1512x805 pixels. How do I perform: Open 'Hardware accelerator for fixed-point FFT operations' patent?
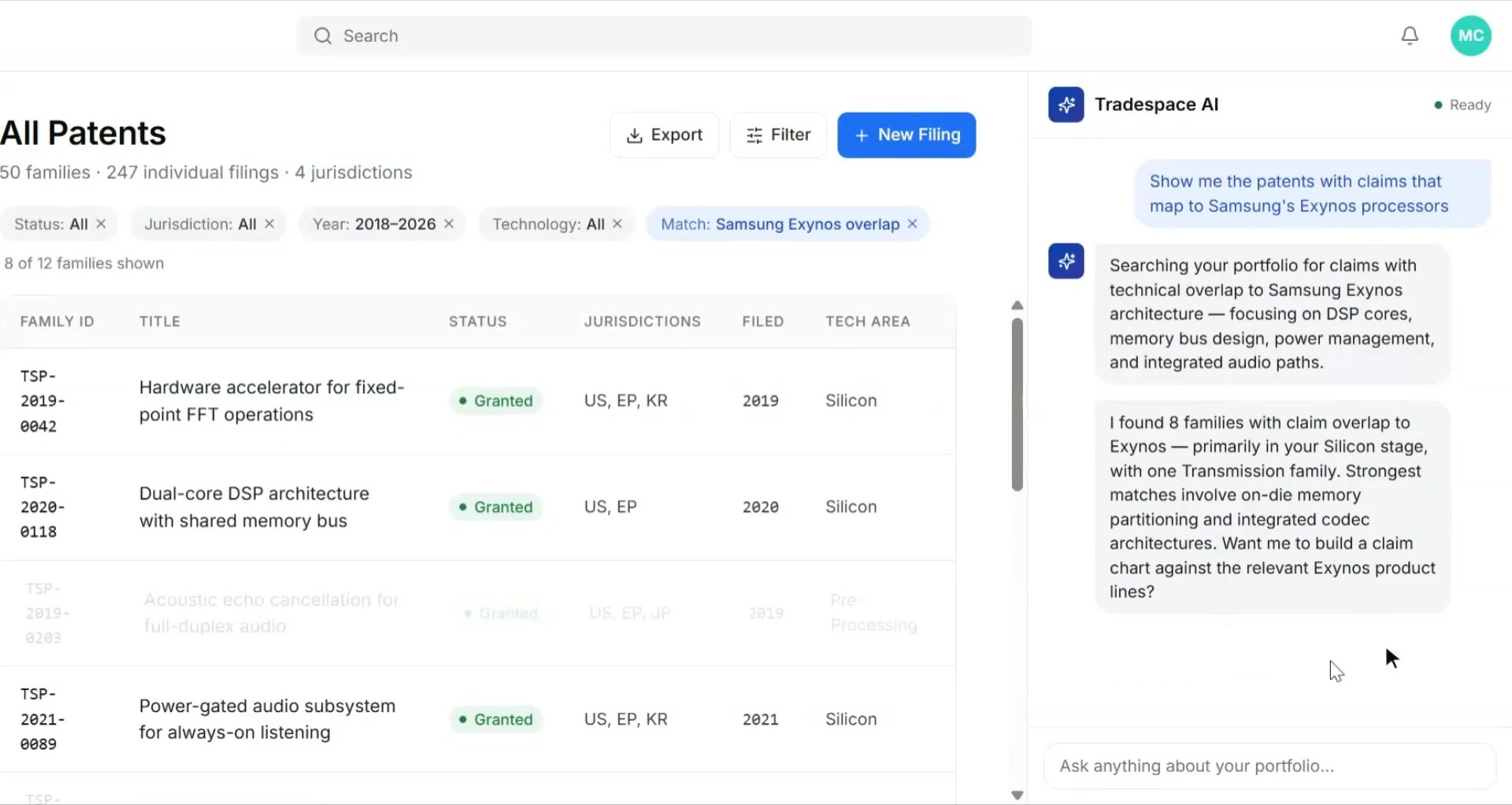[272, 401]
